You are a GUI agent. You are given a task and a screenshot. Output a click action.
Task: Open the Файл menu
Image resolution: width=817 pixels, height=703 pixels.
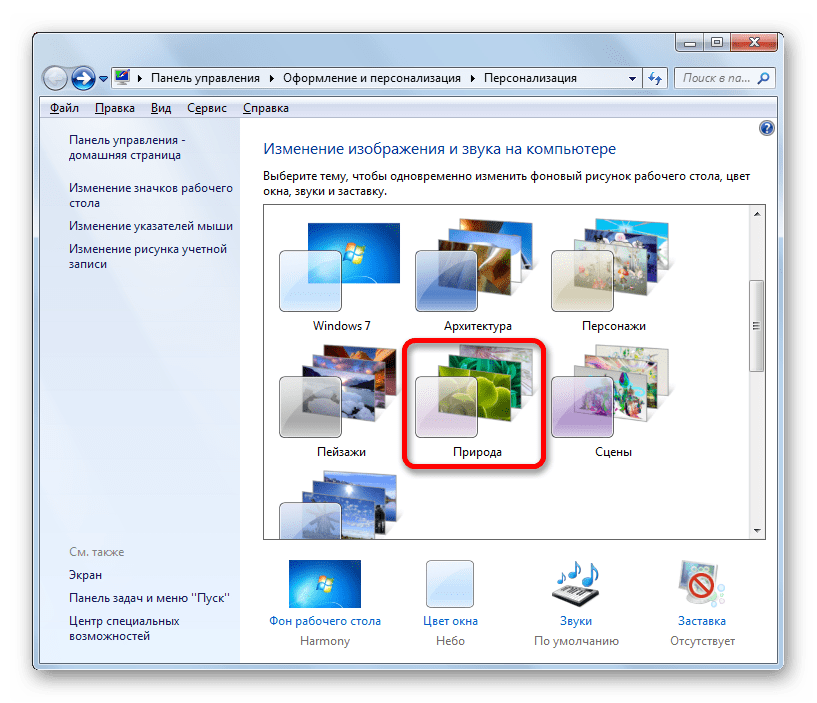pos(64,108)
